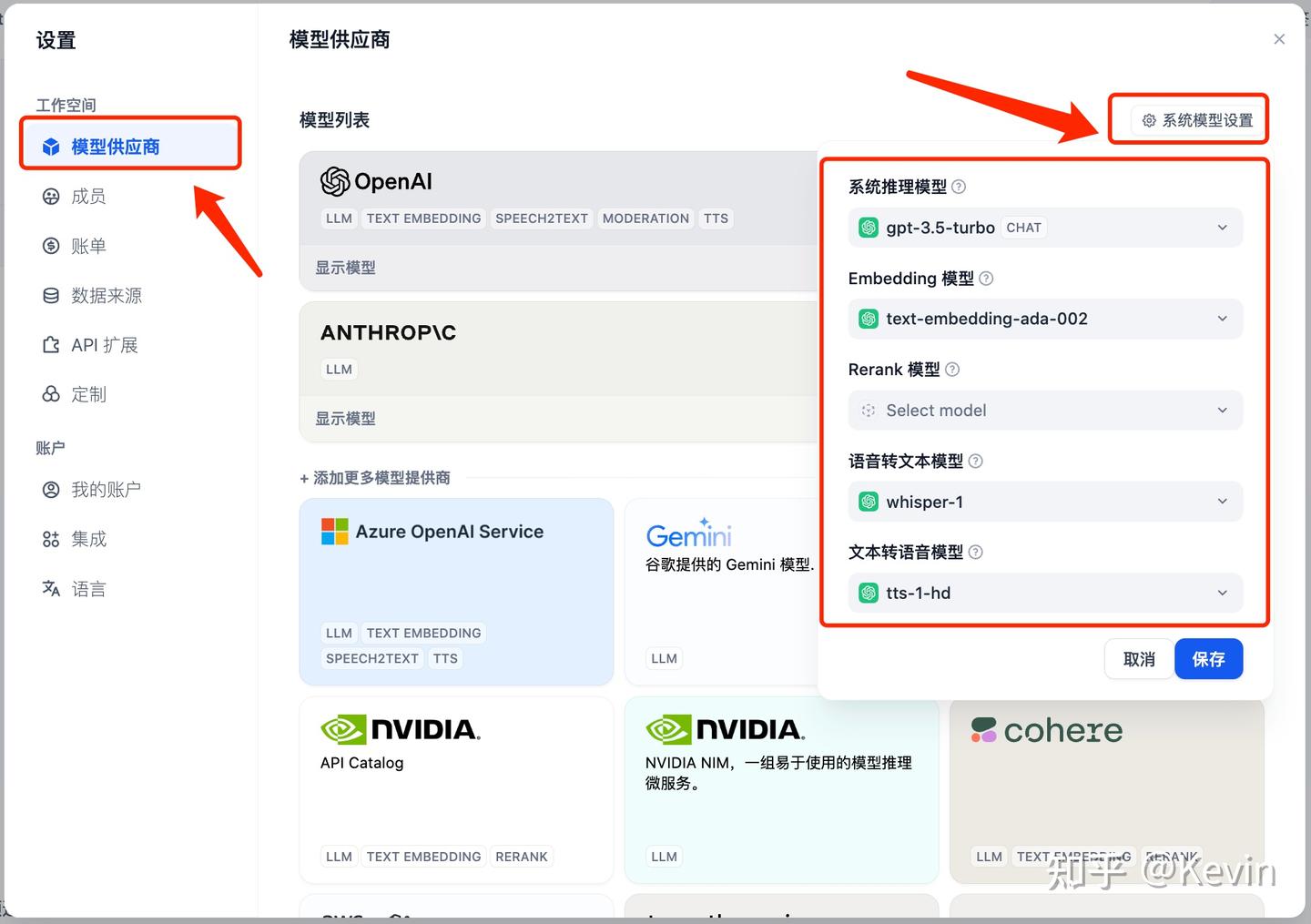Click OpenAI's MODERATION tag

[645, 218]
